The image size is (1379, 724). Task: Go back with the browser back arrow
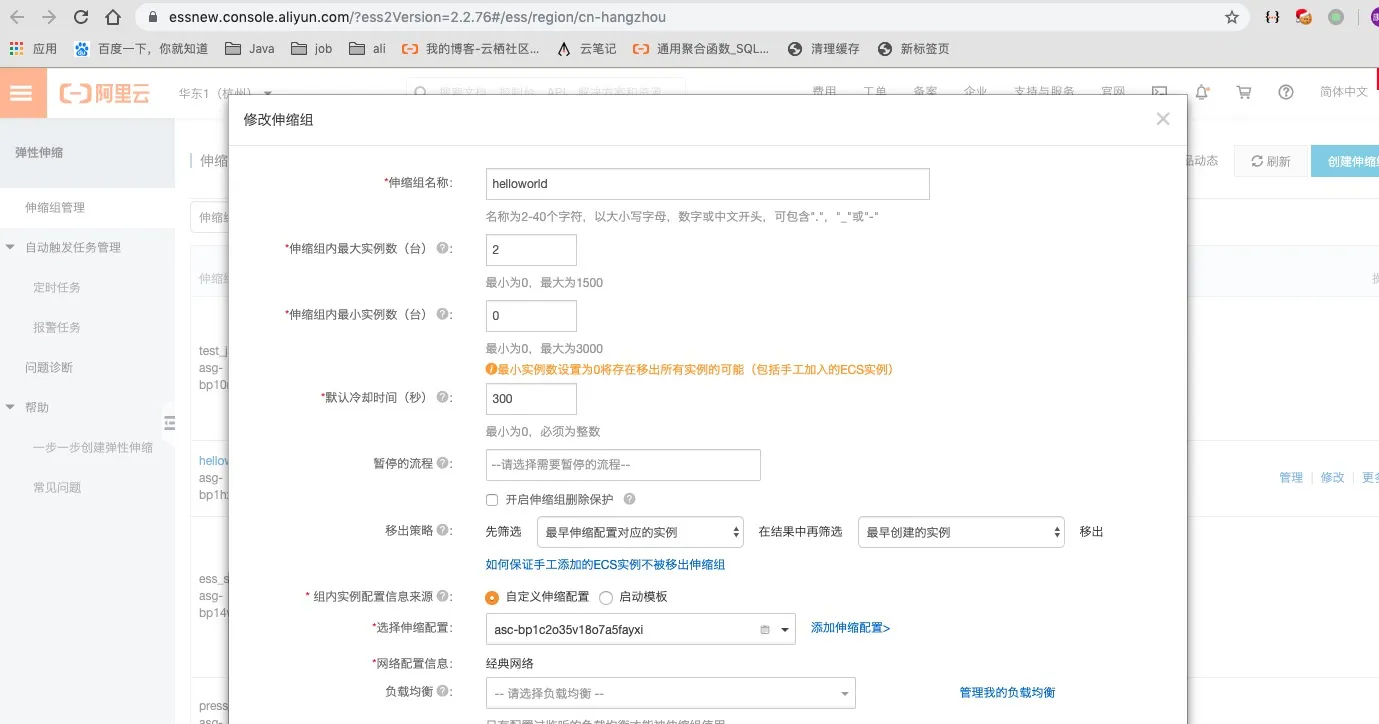pyautogui.click(x=18, y=17)
